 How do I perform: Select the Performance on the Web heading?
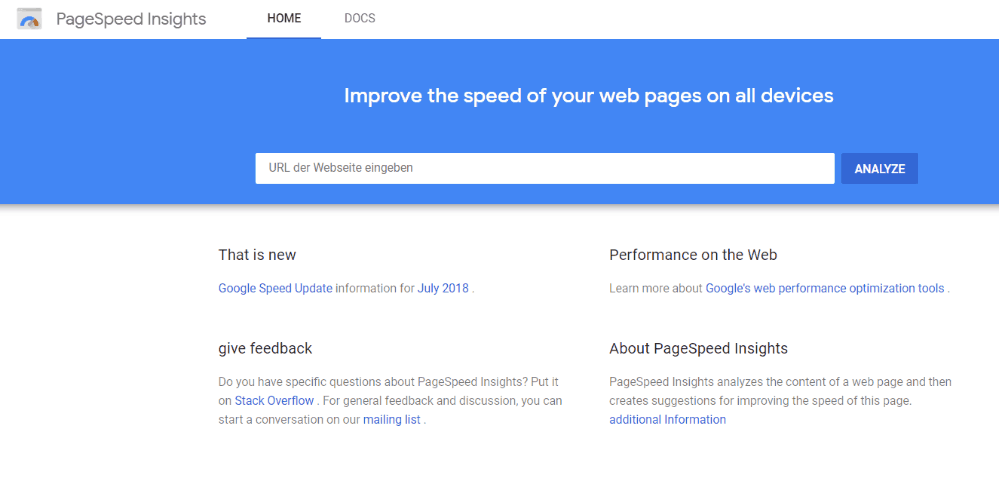(693, 255)
